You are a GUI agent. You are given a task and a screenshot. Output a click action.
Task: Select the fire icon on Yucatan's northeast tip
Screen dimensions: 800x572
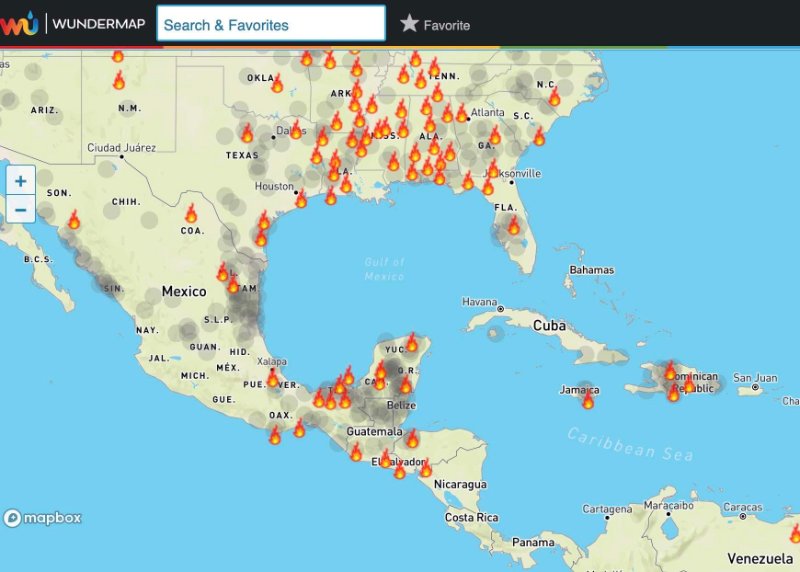point(412,342)
